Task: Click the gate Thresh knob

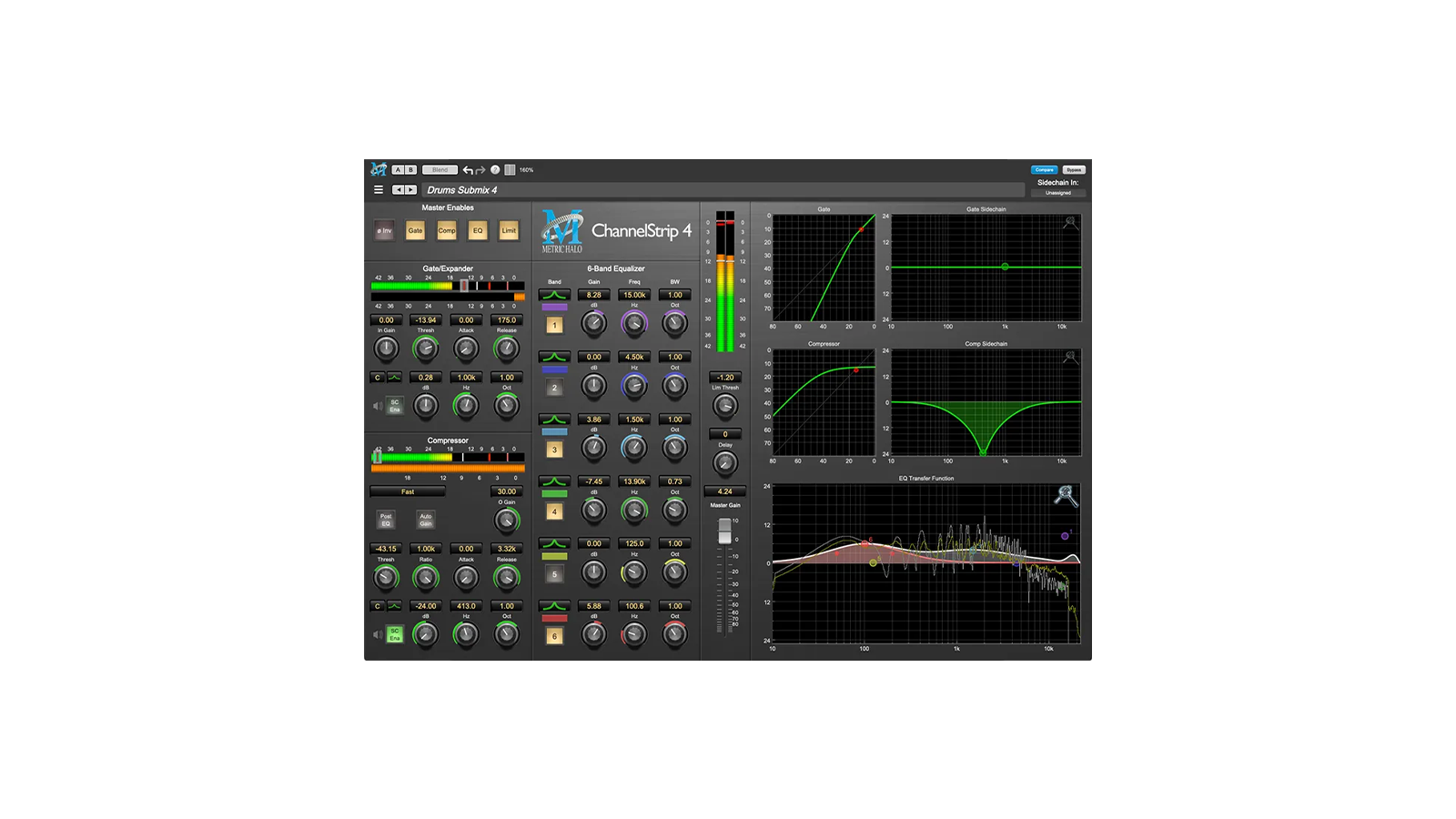Action: [x=426, y=349]
